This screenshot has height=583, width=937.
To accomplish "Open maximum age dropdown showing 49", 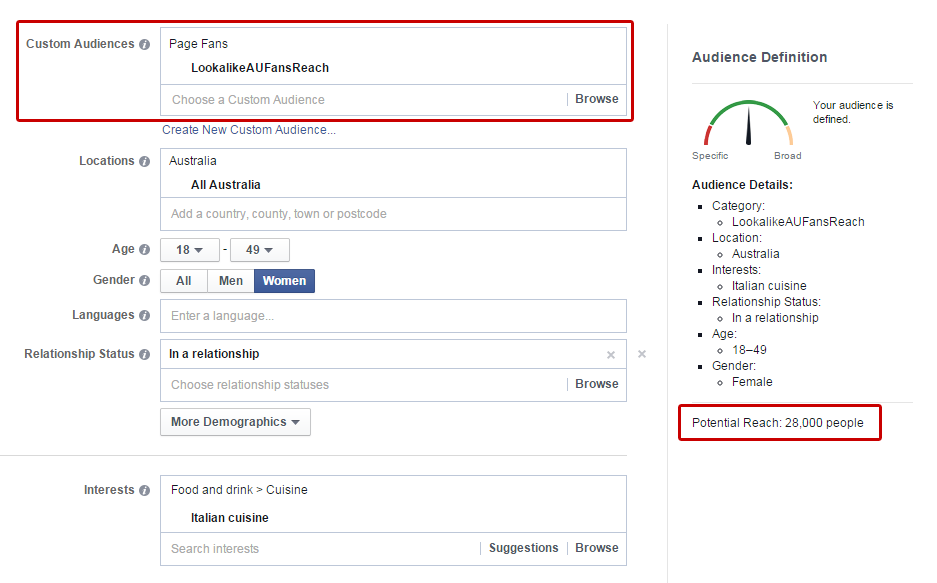I will (260, 250).
